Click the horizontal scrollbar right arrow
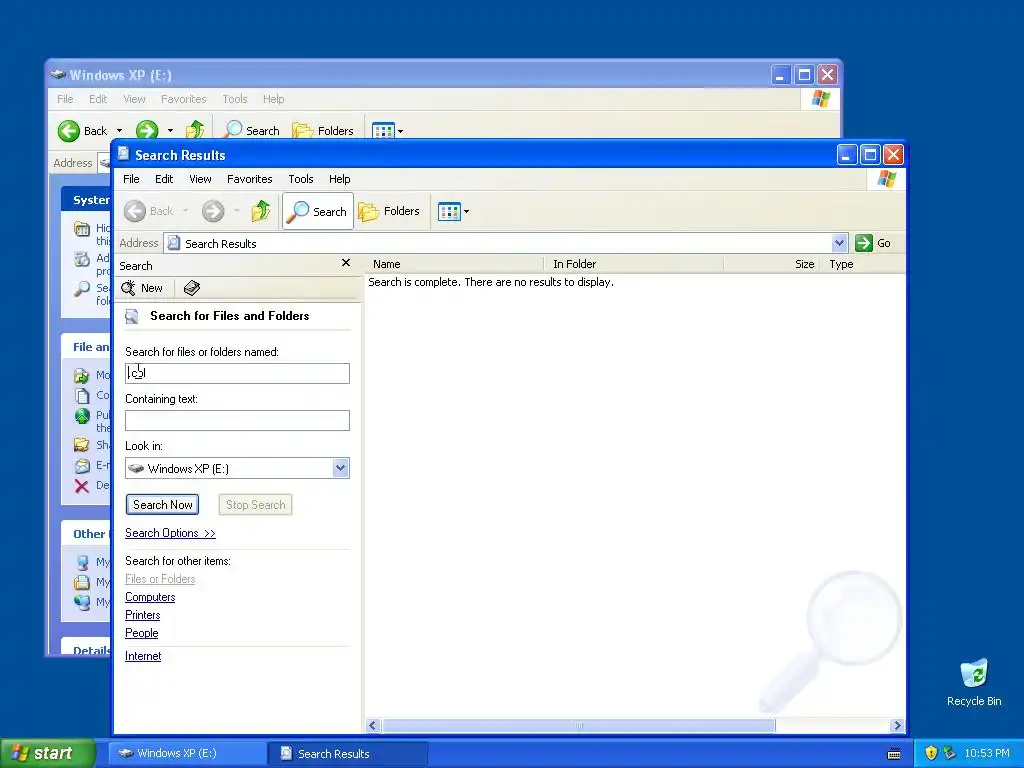1024x768 pixels. (897, 726)
